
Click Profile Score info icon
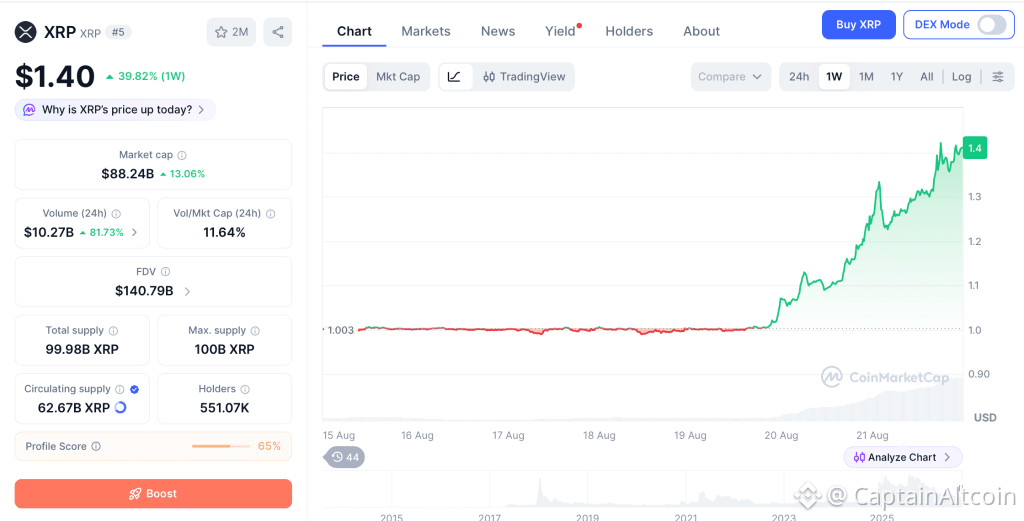click(96, 447)
